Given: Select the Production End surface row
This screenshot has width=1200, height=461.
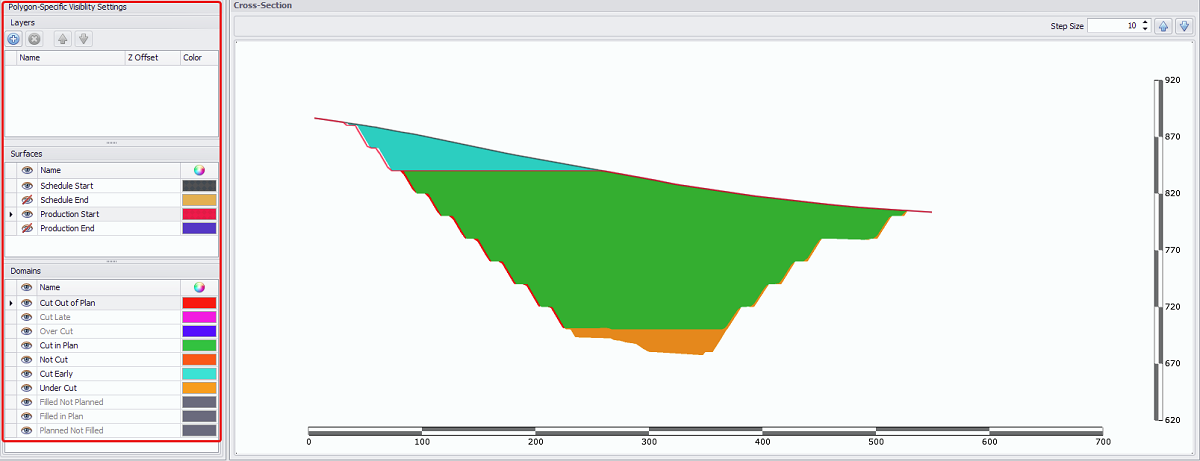Looking at the screenshot, I should 112,228.
